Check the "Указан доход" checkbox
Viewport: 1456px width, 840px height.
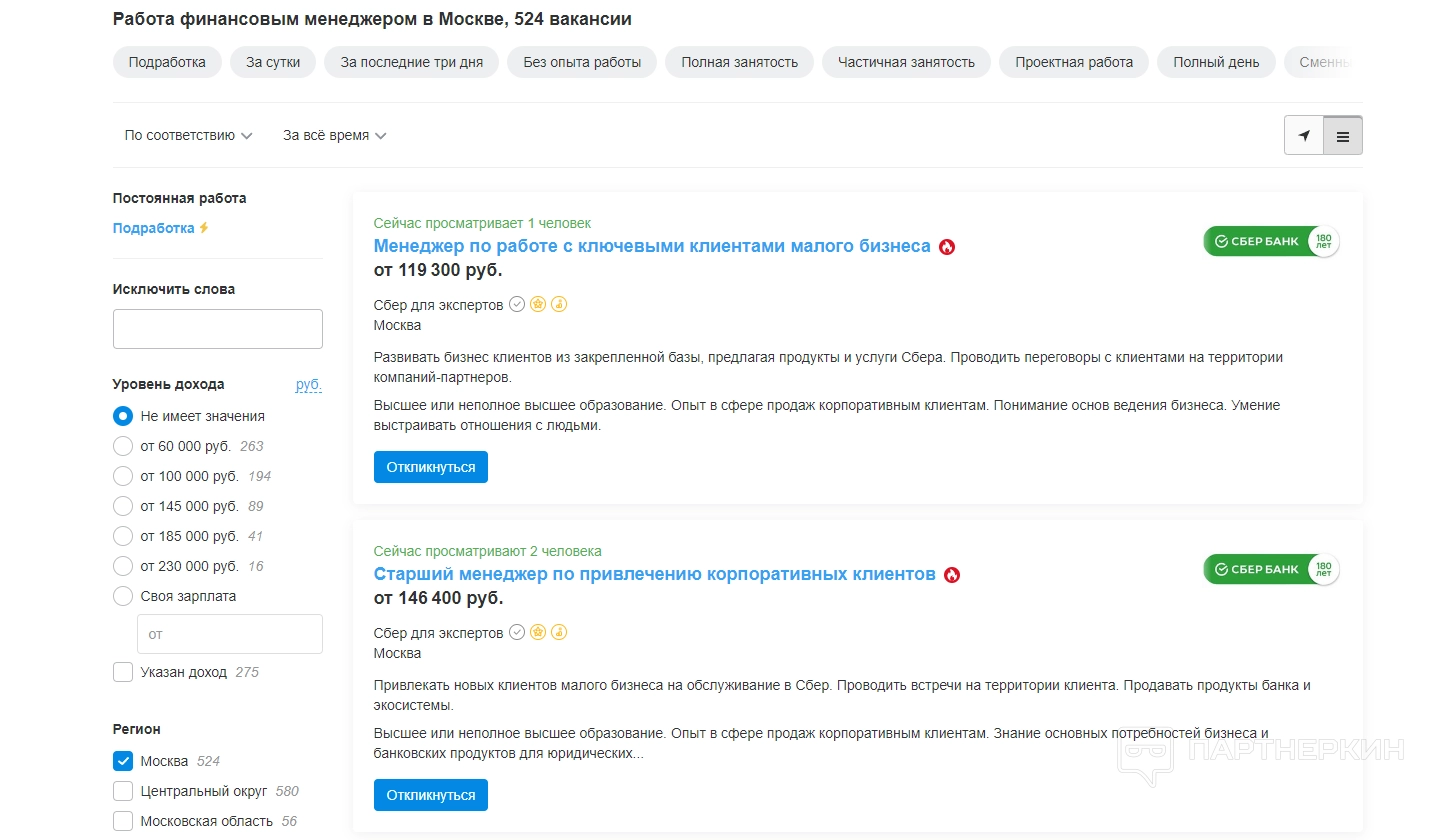[x=123, y=672]
